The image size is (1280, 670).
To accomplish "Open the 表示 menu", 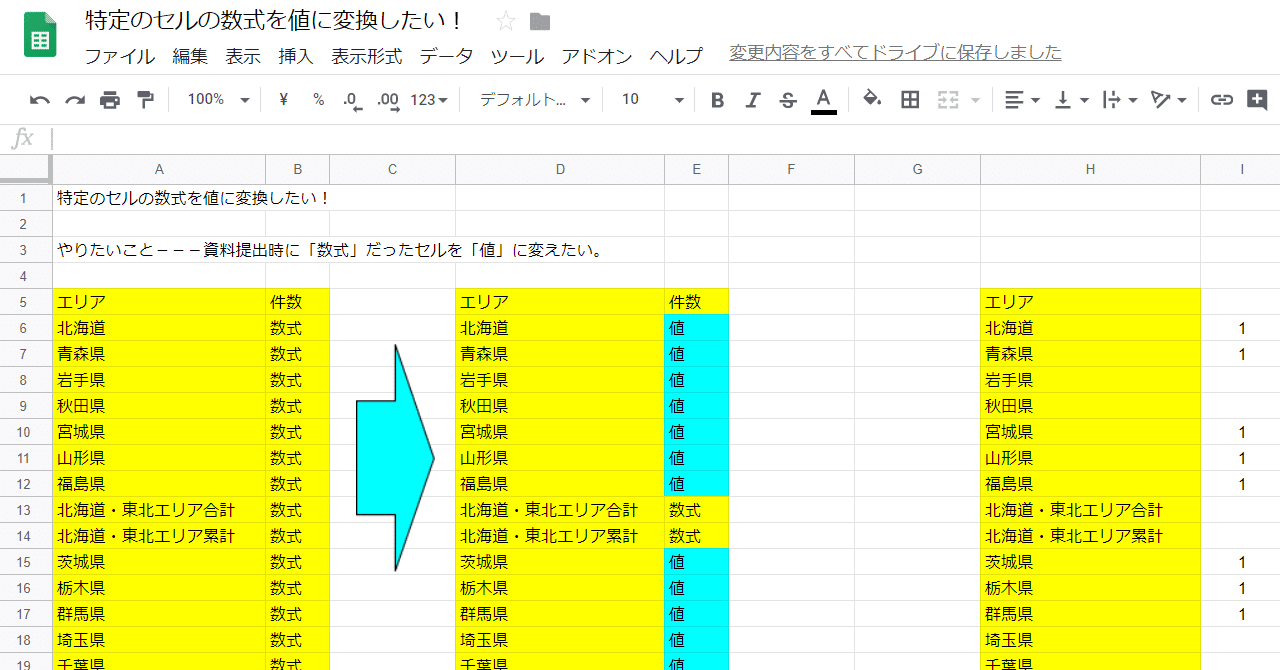I will (243, 56).
